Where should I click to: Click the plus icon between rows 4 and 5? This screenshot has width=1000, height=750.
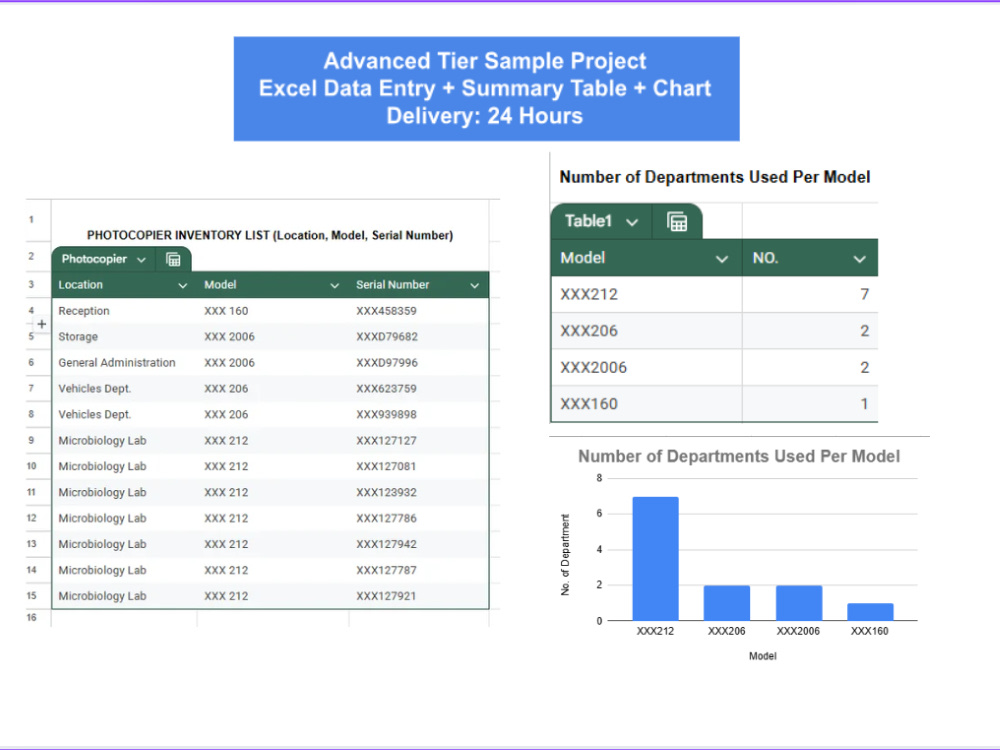point(41,324)
